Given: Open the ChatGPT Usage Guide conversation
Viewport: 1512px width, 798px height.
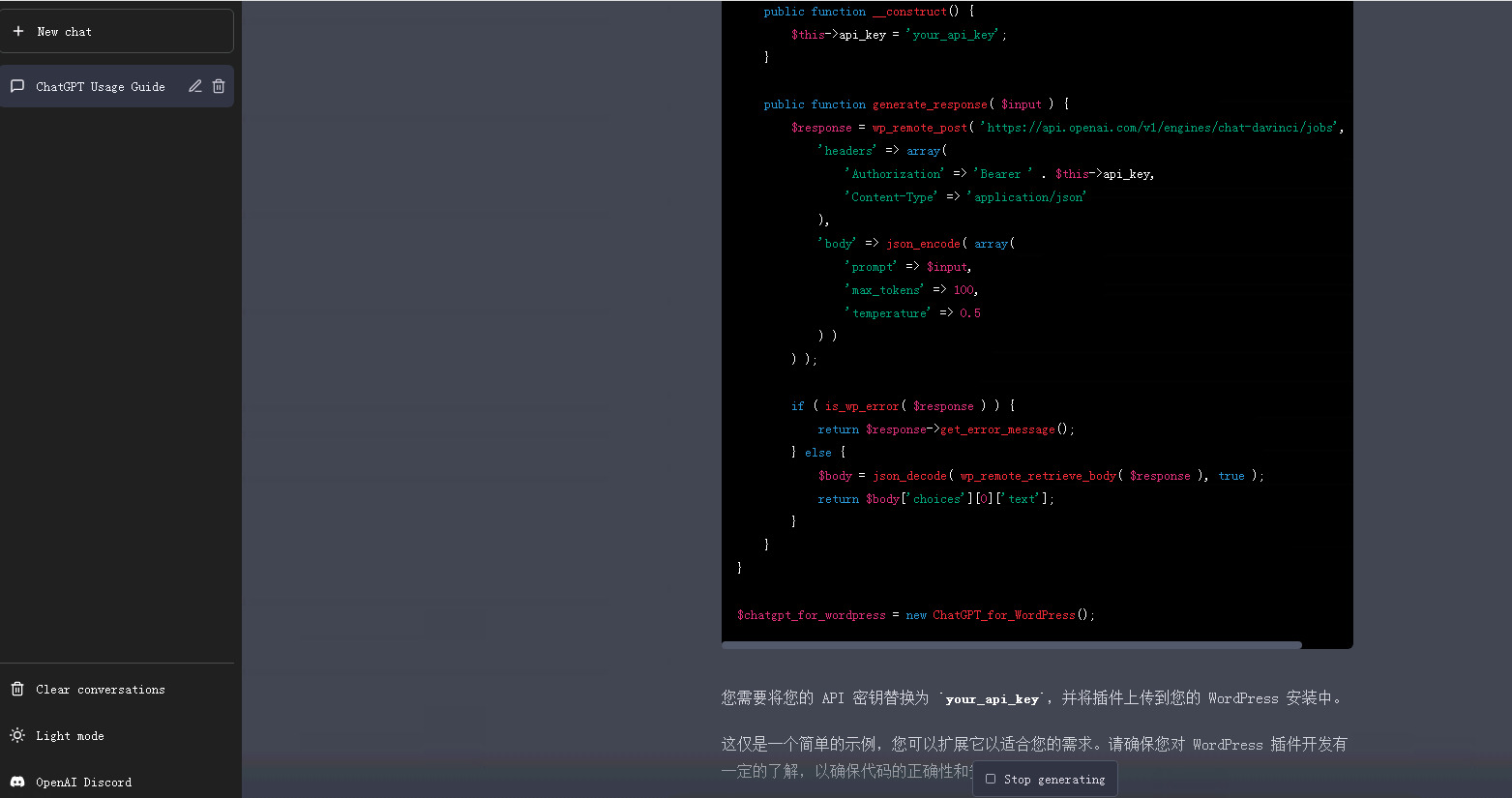Looking at the screenshot, I should (100, 86).
